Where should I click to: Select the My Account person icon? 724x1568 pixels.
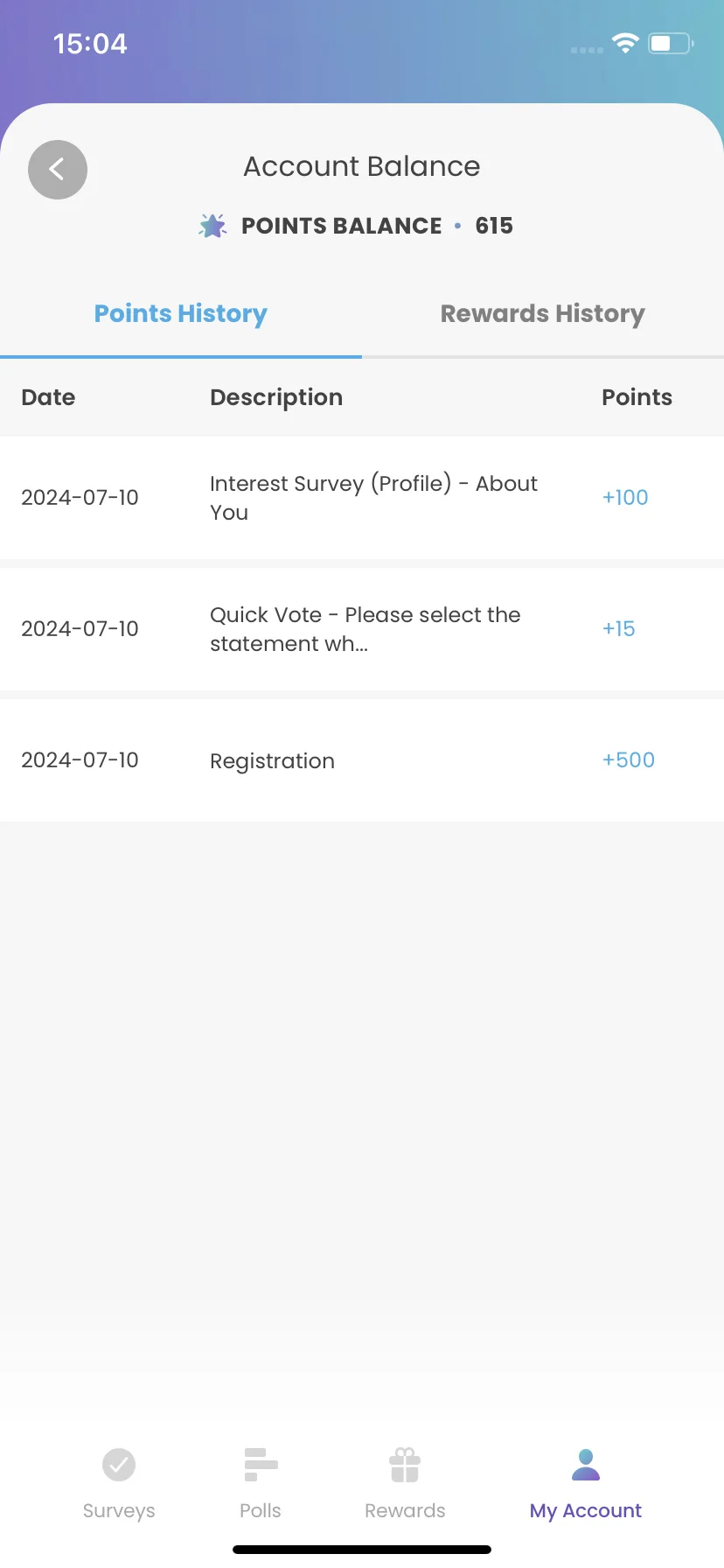(586, 1465)
